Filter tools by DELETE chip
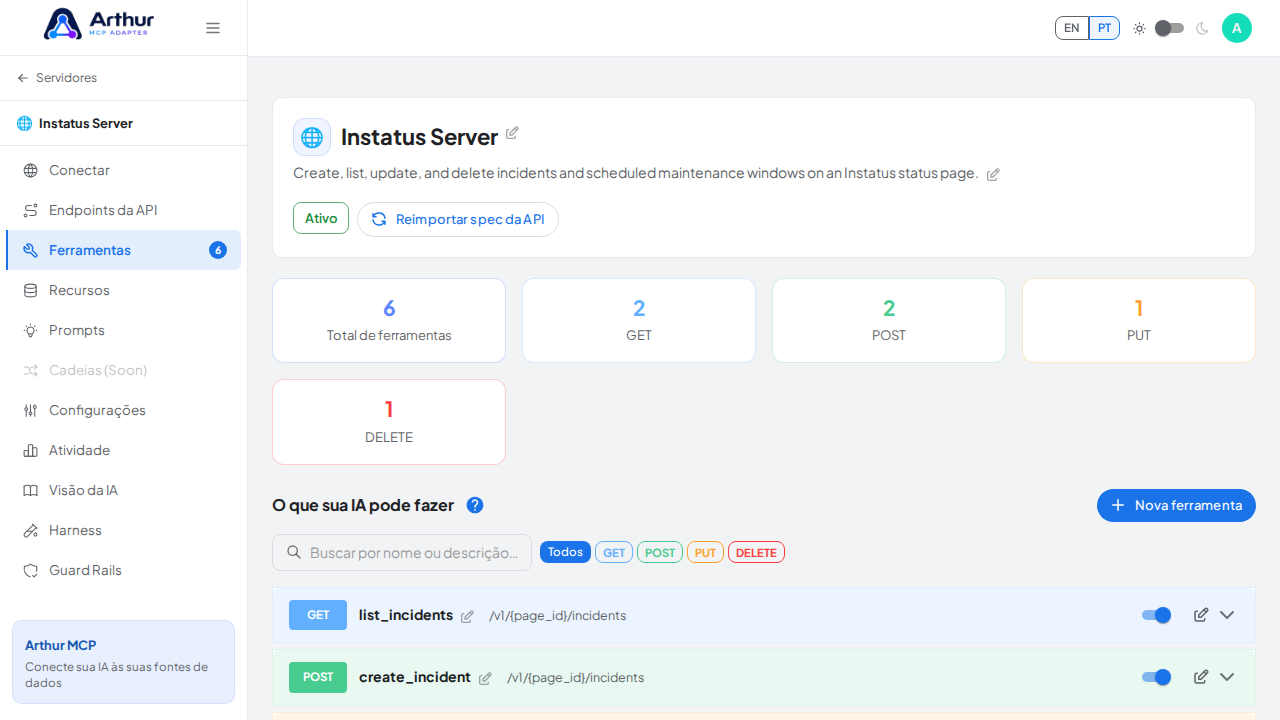The image size is (1280, 720). (756, 552)
